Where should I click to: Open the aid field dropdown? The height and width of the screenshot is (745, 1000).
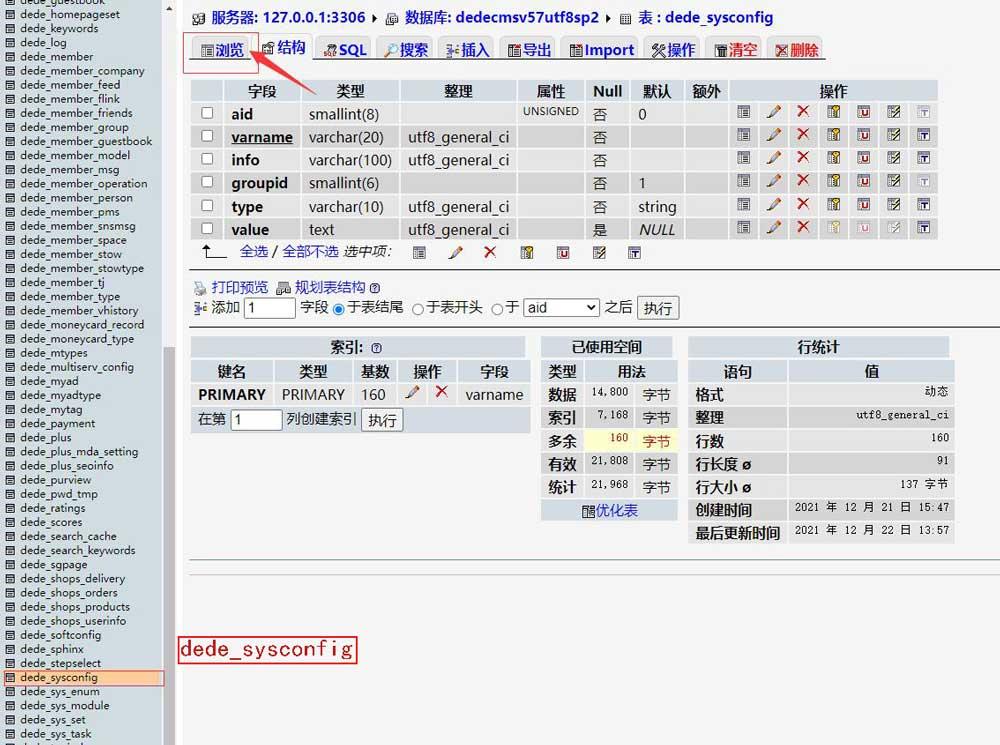point(562,308)
